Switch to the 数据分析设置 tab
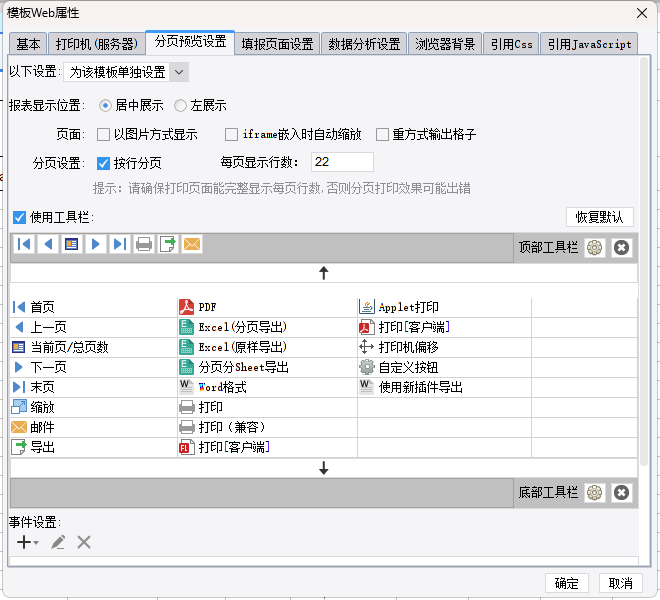This screenshot has width=660, height=600. [364, 44]
